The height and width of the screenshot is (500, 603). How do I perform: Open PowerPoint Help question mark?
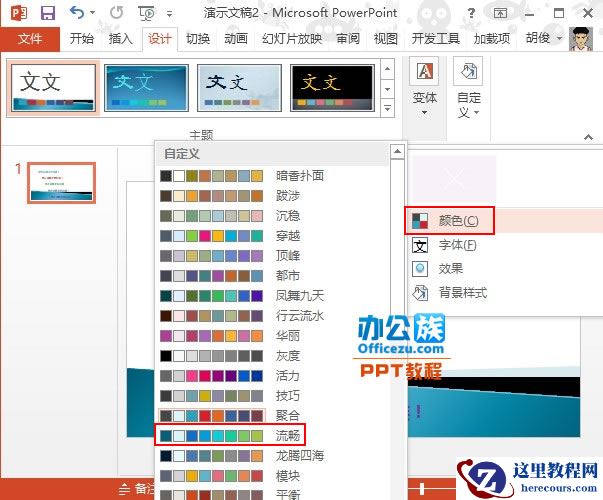point(471,13)
